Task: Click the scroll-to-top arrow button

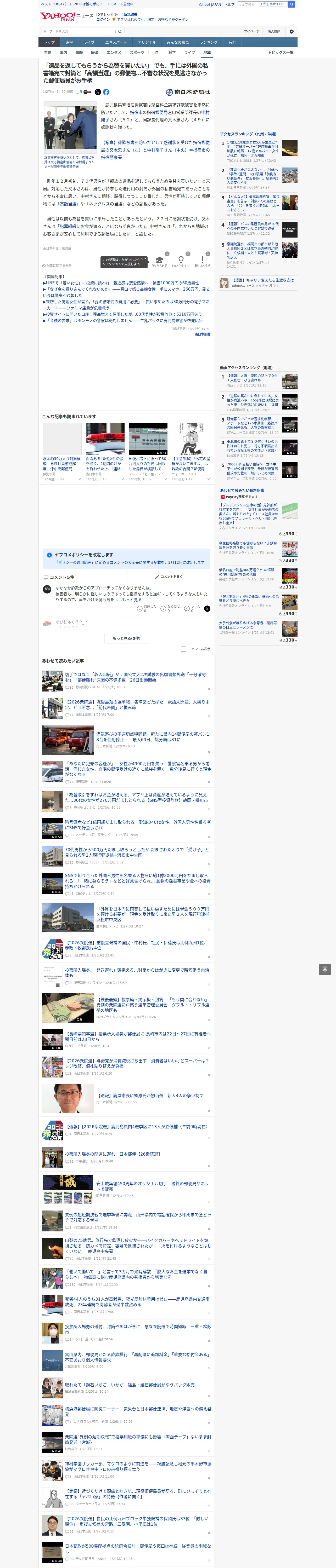Action: (325, 969)
